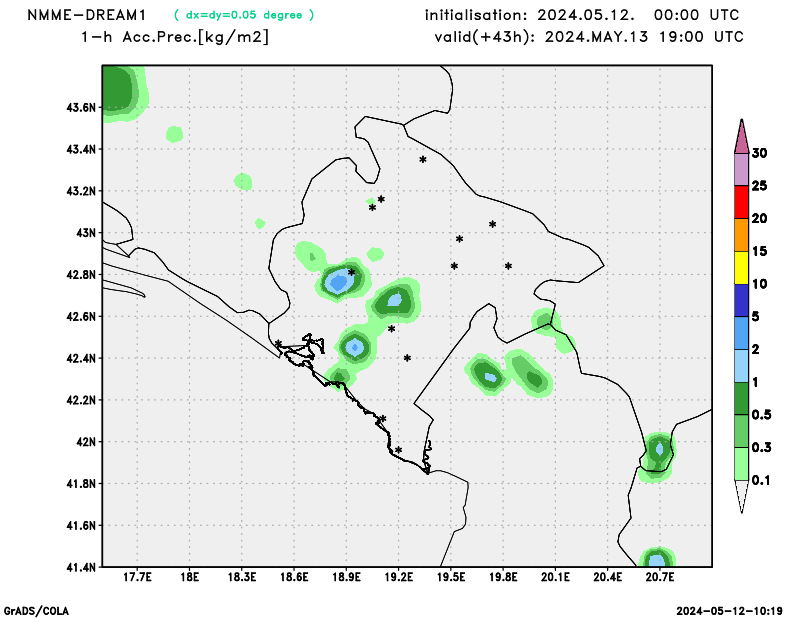
Task: Click the 20.4E longitude label
Action: [608, 577]
